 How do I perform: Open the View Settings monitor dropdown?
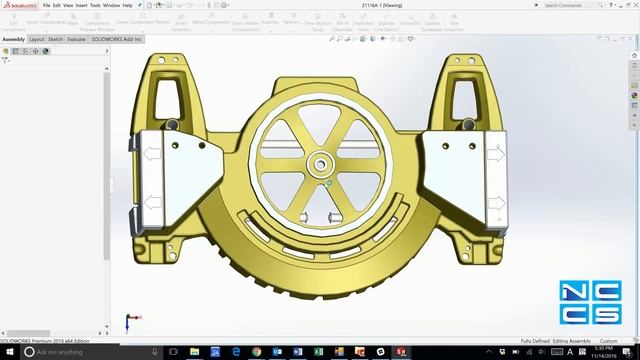(x=411, y=39)
